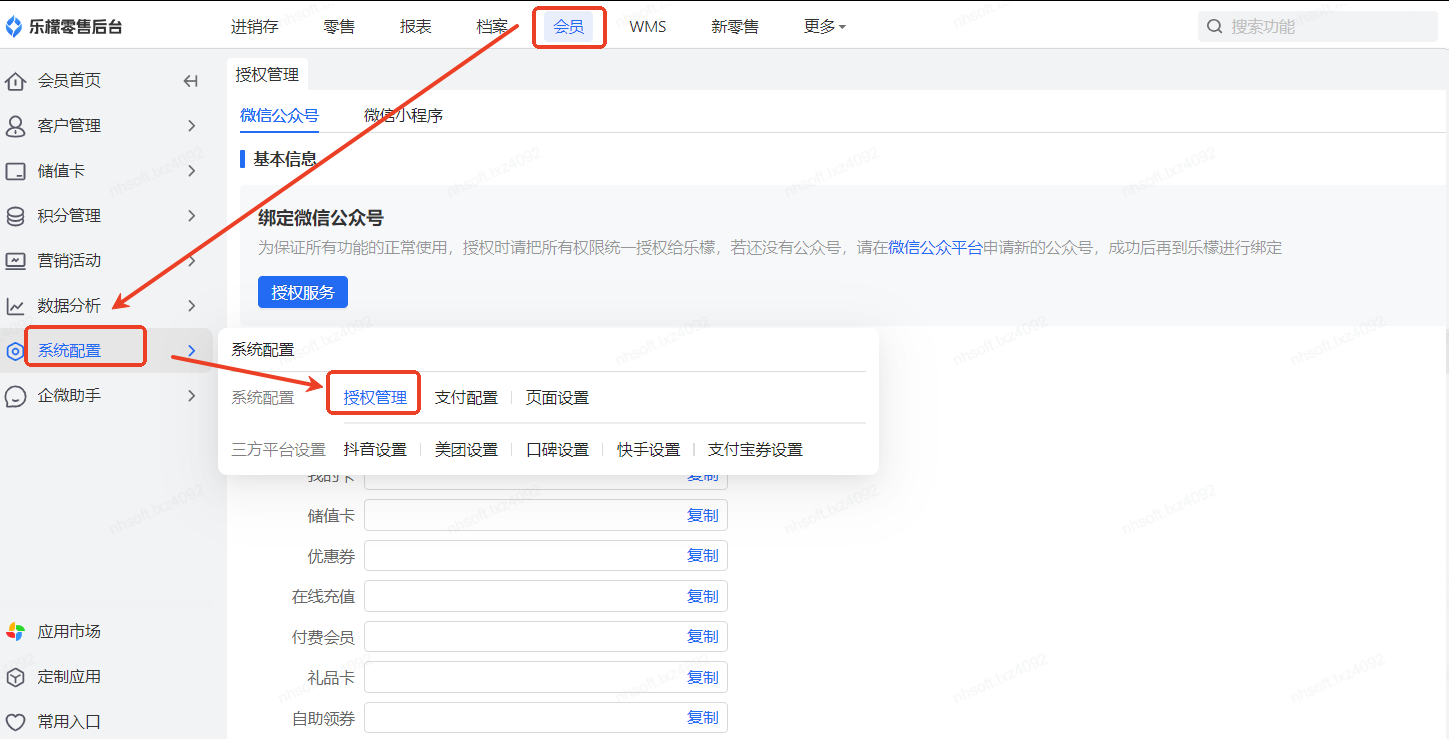This screenshot has width=1449, height=739.
Task: Copy the 优惠券 link with 复制
Action: [x=702, y=555]
